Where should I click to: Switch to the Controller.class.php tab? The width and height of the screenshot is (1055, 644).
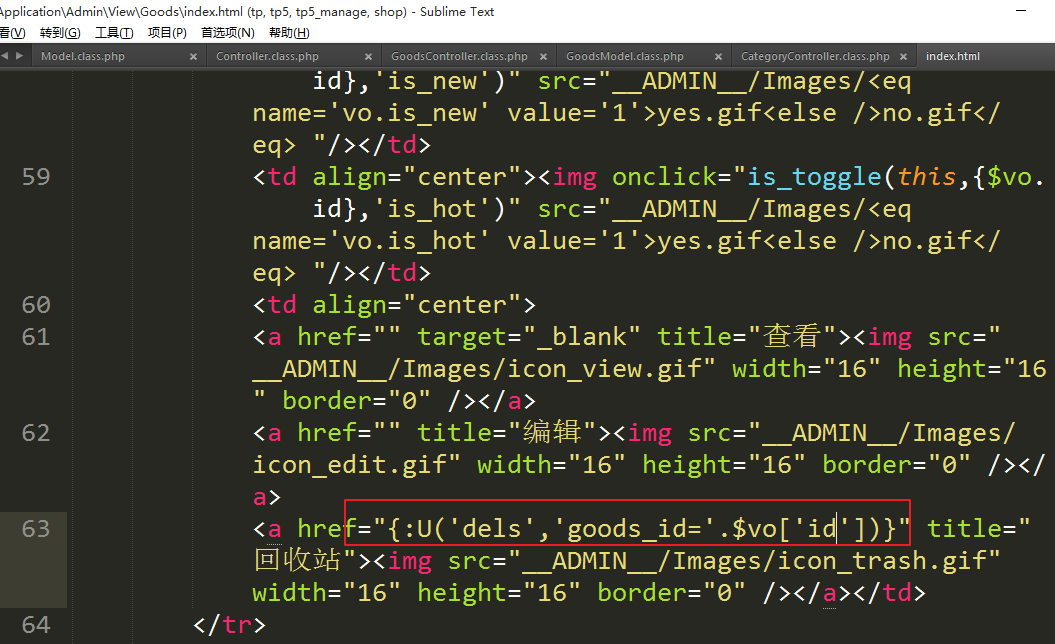tap(267, 57)
